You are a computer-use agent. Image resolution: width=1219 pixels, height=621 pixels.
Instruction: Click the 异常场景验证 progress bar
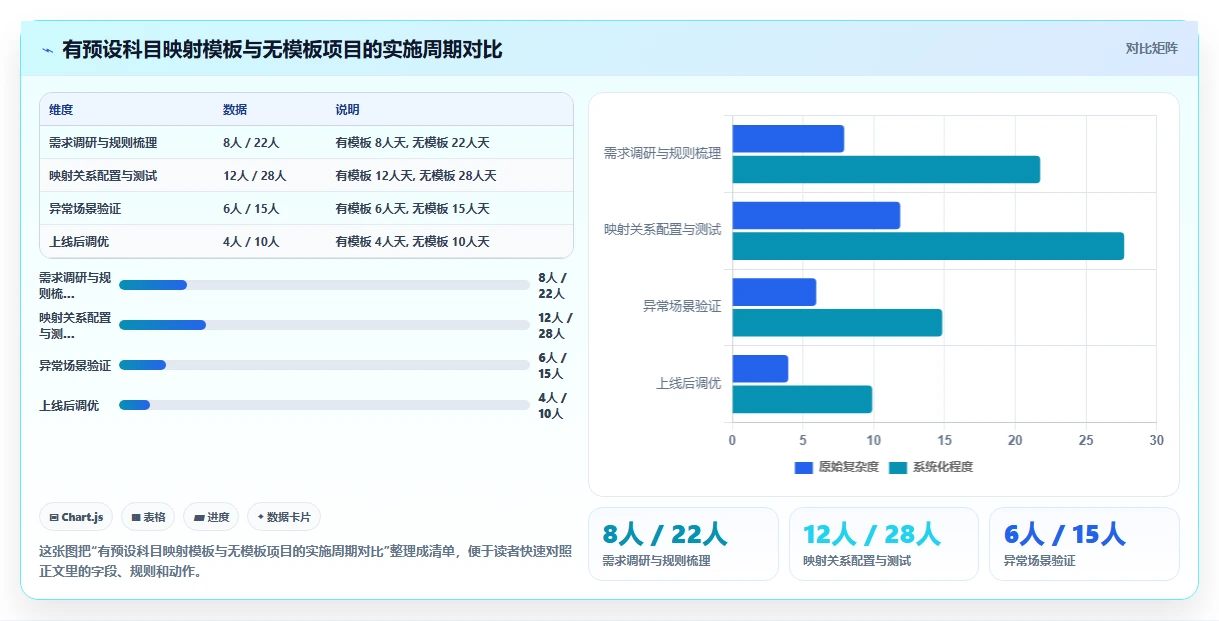pyautogui.click(x=324, y=365)
